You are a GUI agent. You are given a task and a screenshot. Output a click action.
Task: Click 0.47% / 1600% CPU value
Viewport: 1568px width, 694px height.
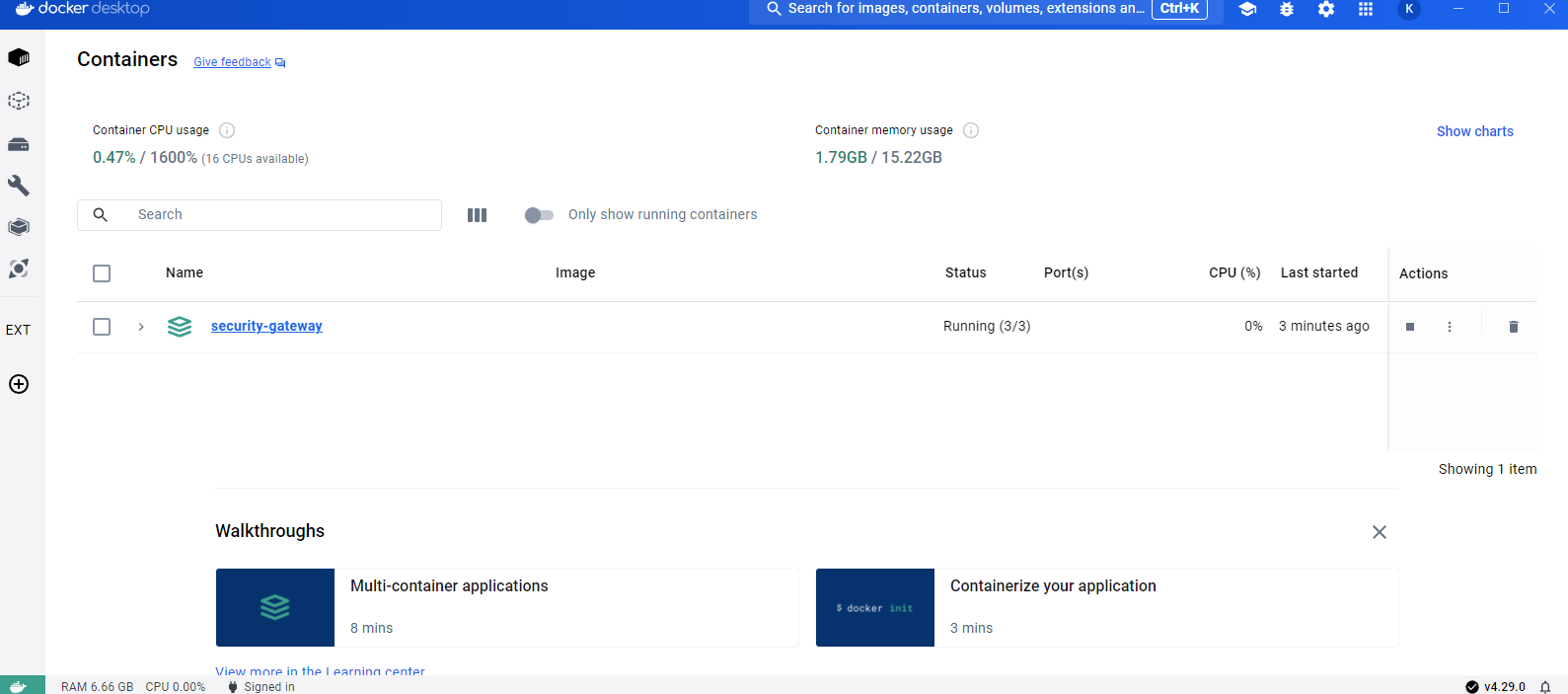click(145, 157)
